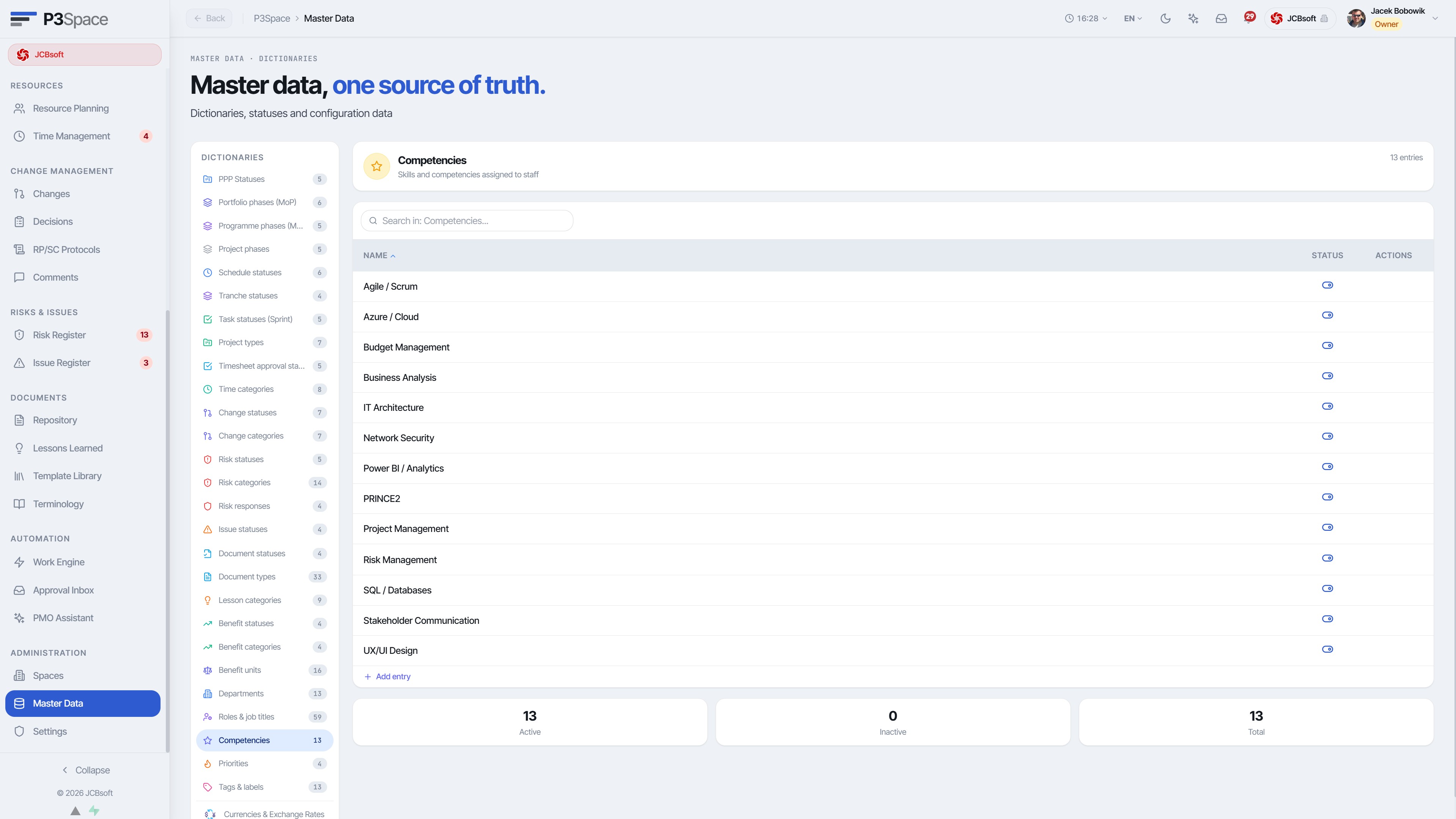Viewport: 1456px width, 819px height.
Task: Click the Risk Register shield icon
Action: pyautogui.click(x=19, y=335)
